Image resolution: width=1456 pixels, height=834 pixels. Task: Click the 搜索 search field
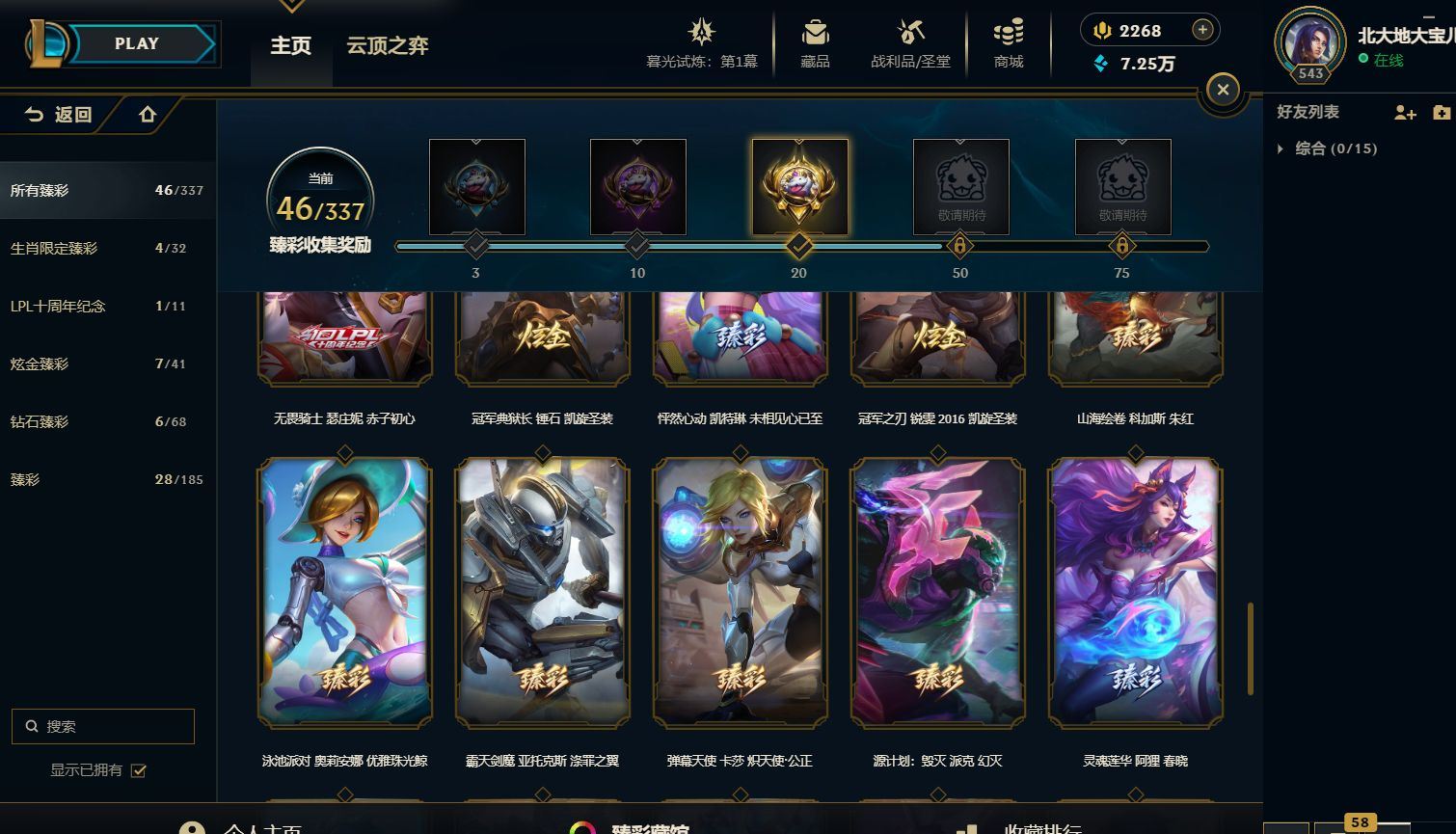tap(103, 726)
